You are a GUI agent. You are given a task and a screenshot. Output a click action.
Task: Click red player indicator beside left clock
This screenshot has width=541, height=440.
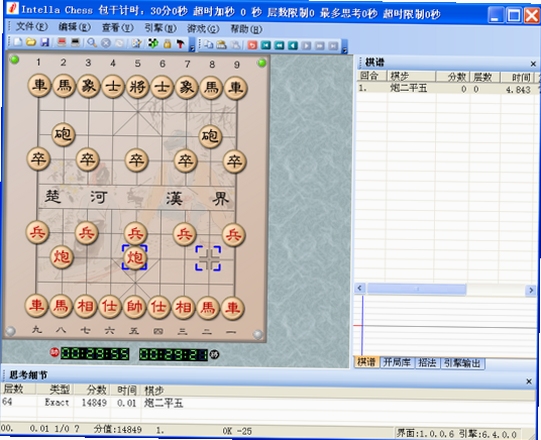pyautogui.click(x=54, y=352)
